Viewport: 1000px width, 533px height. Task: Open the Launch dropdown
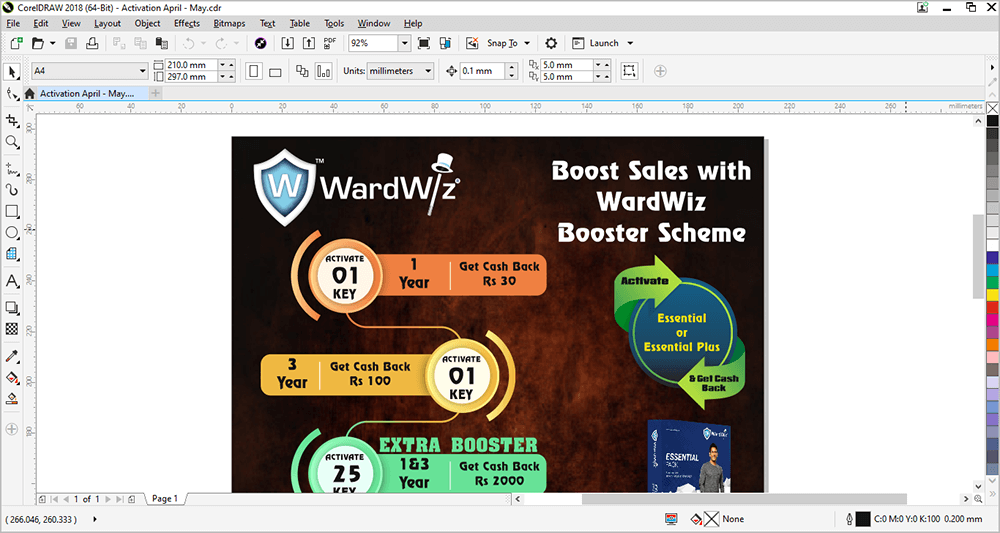point(630,43)
